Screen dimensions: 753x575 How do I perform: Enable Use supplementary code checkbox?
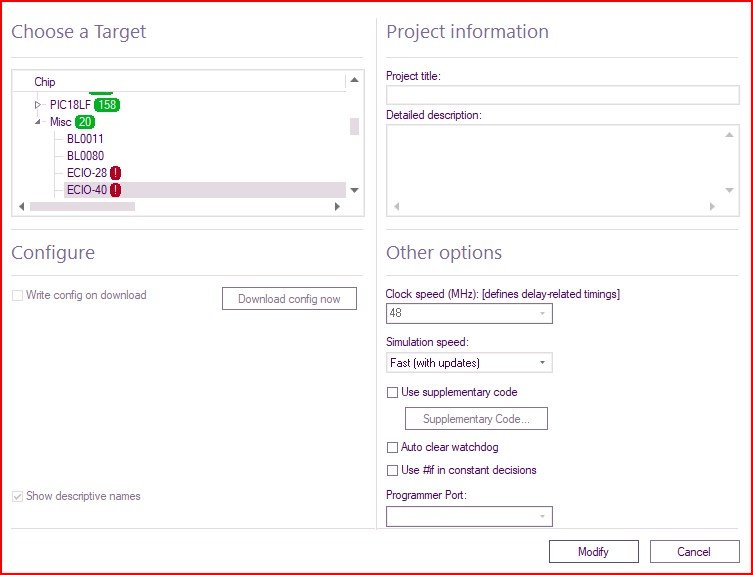(392, 392)
